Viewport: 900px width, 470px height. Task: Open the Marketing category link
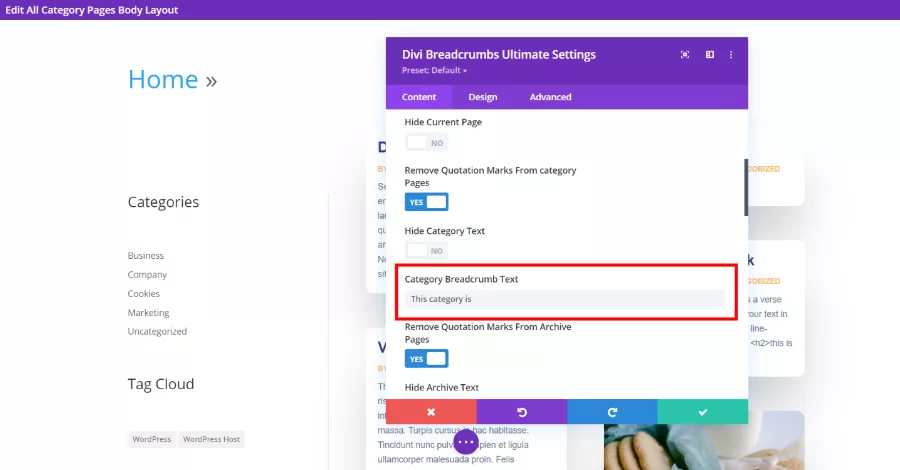tap(148, 312)
